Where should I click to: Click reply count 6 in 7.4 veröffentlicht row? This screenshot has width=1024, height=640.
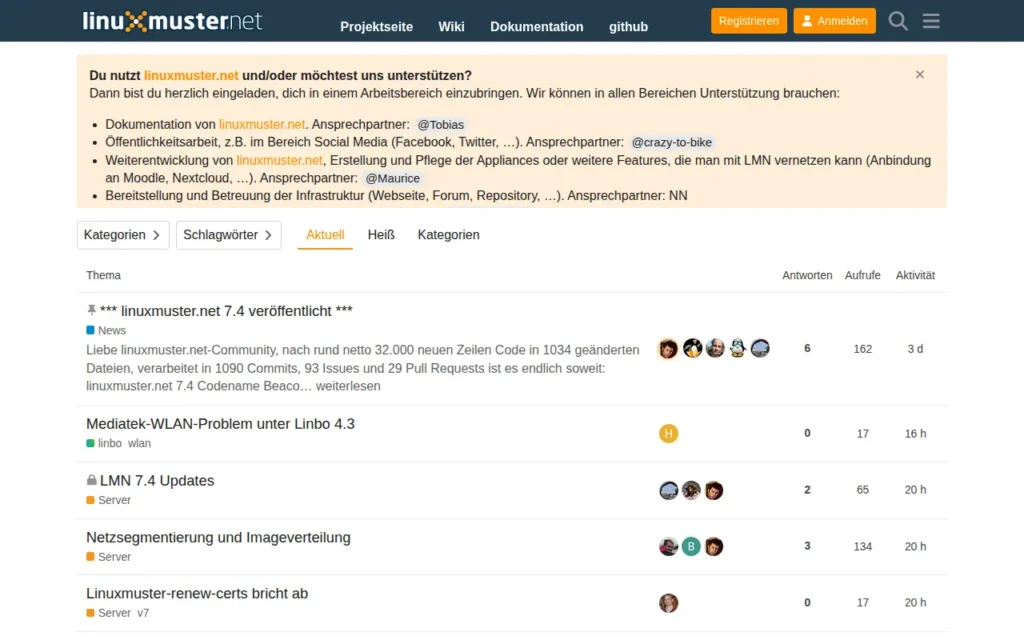pyautogui.click(x=807, y=348)
